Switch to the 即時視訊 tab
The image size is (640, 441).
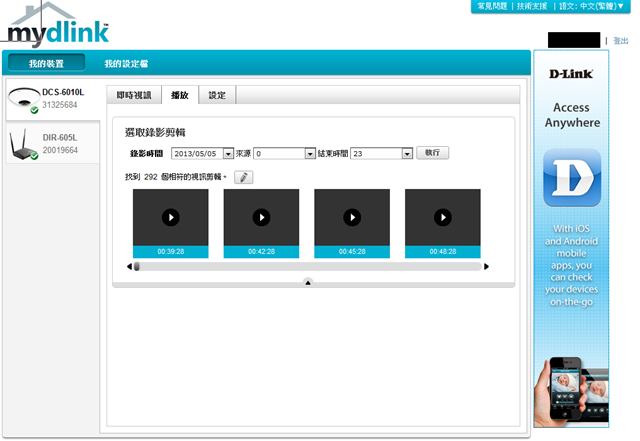[x=134, y=95]
